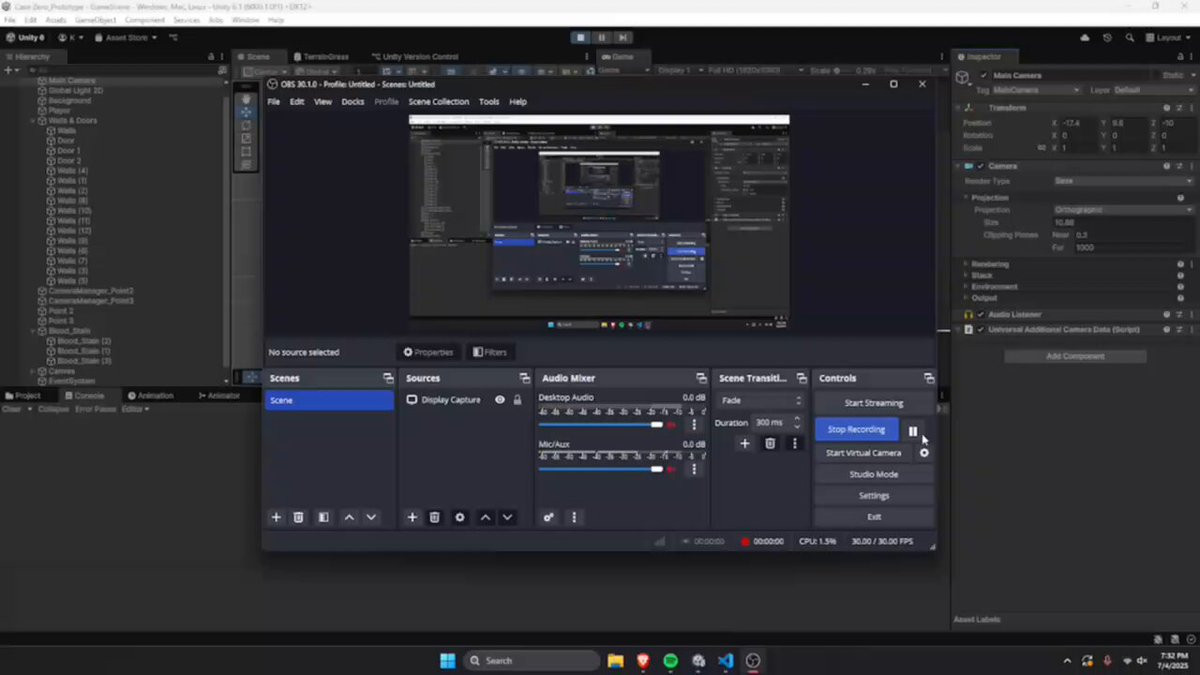Viewport: 1200px width, 675px height.
Task: Open the Desktop Audio options menu
Action: 694,425
